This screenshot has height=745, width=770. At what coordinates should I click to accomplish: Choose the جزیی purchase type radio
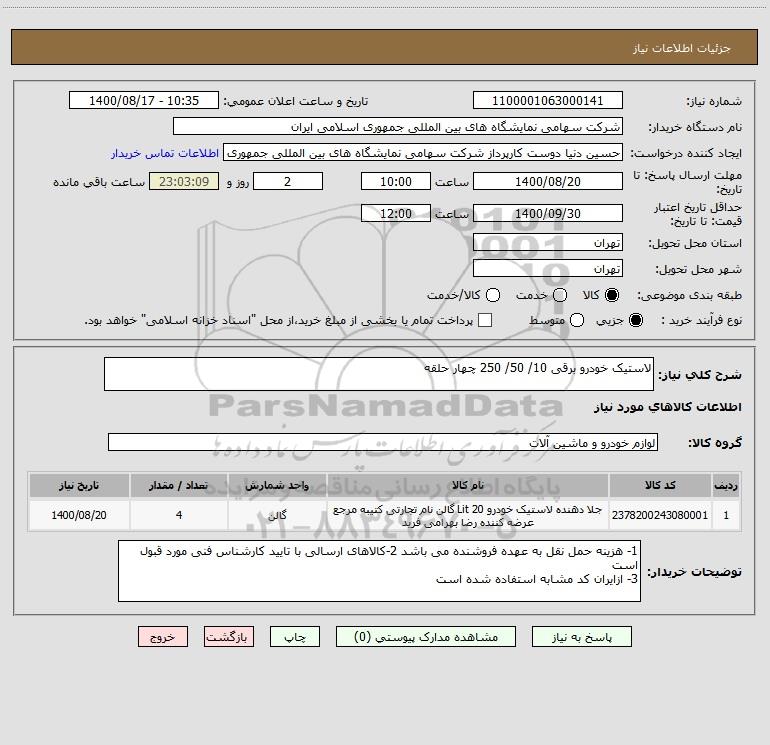pyautogui.click(x=635, y=320)
